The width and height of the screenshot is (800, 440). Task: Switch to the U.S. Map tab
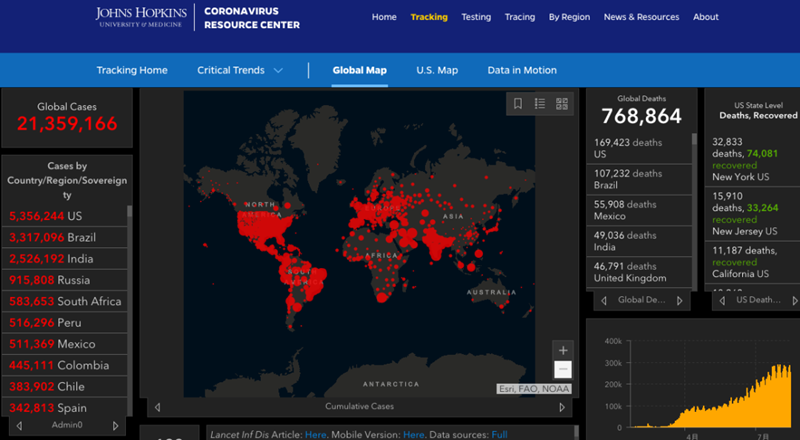tap(437, 70)
